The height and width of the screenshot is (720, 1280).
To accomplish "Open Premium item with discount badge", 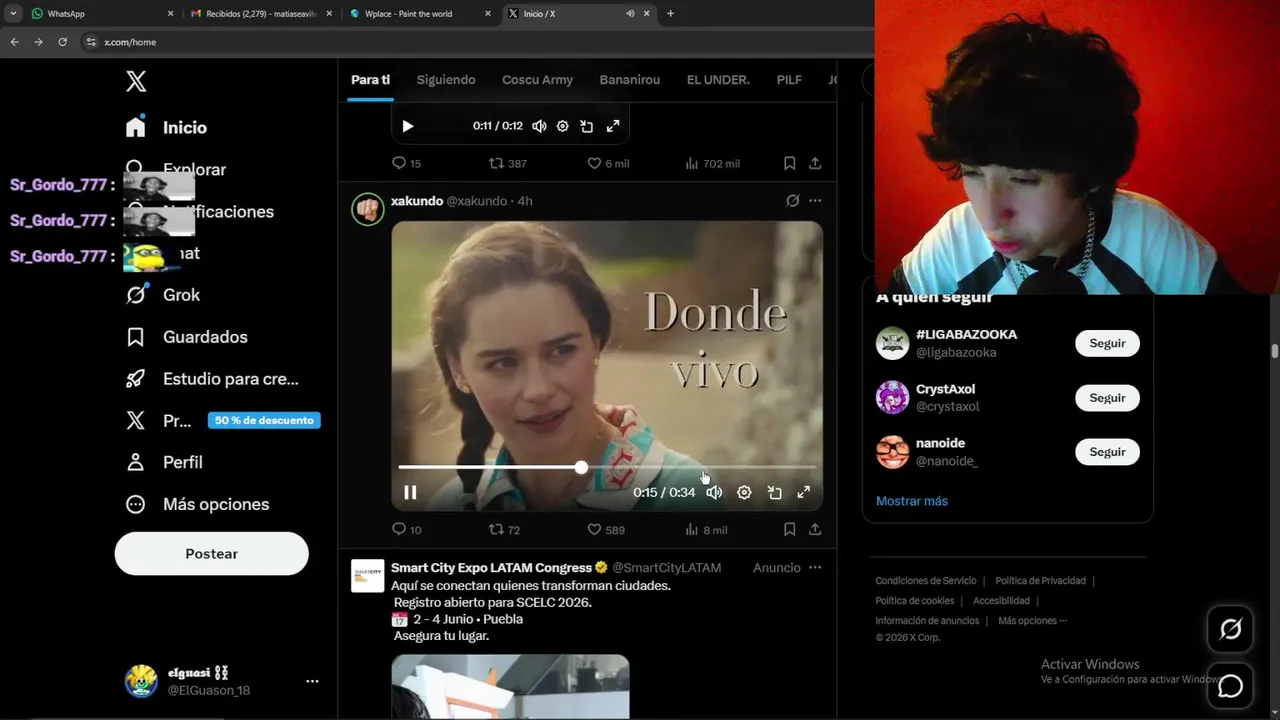I will (222, 421).
